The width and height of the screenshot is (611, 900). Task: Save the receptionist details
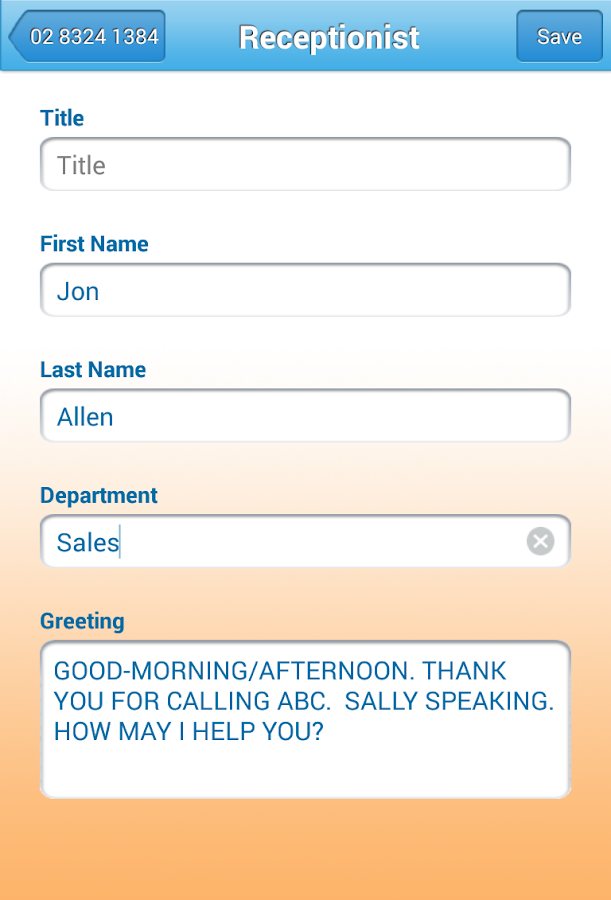point(559,37)
